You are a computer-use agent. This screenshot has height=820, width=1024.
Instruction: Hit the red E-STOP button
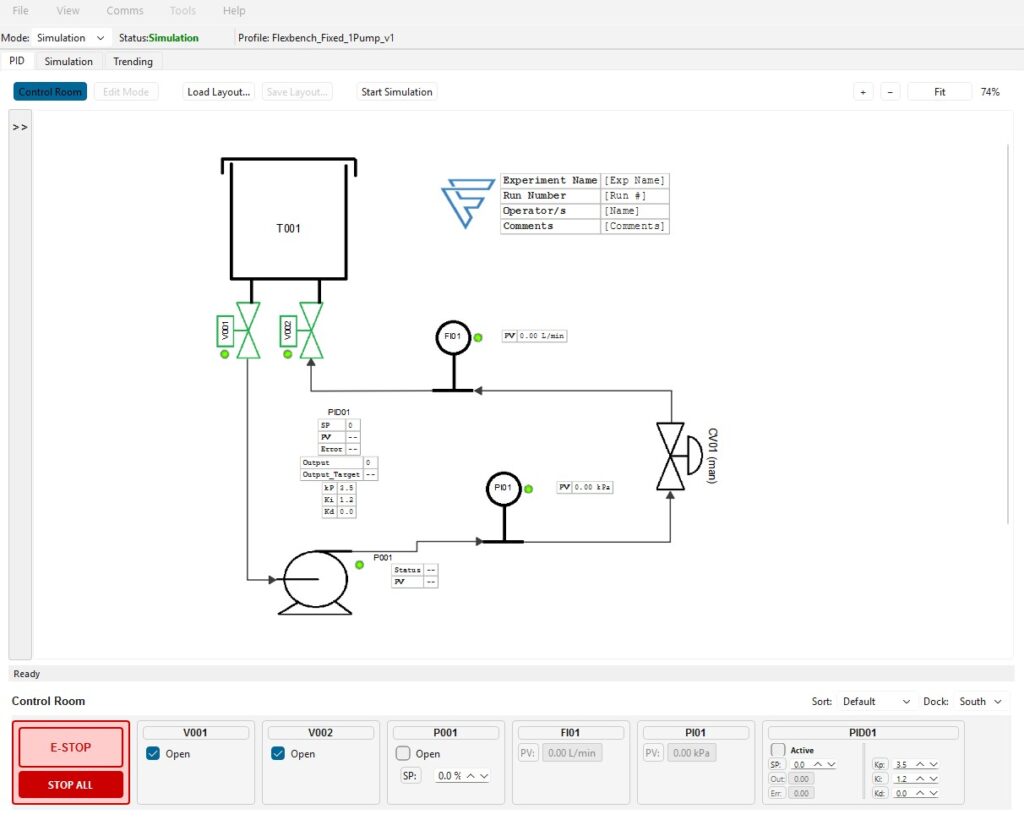click(x=71, y=747)
